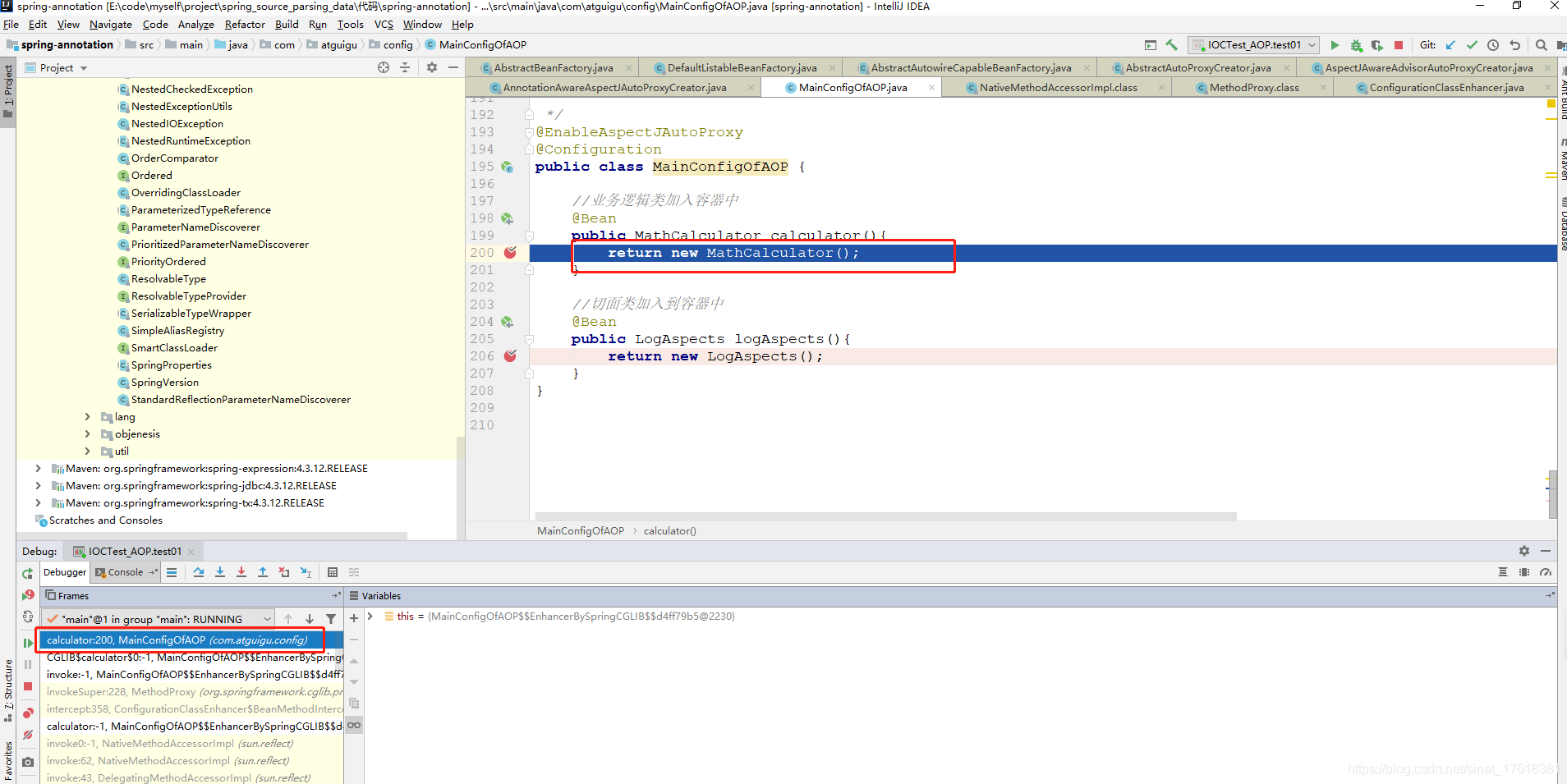This screenshot has height=784, width=1567.
Task: Rerun IOCTest_AOP.test01 in debug panel
Action: coord(28,573)
